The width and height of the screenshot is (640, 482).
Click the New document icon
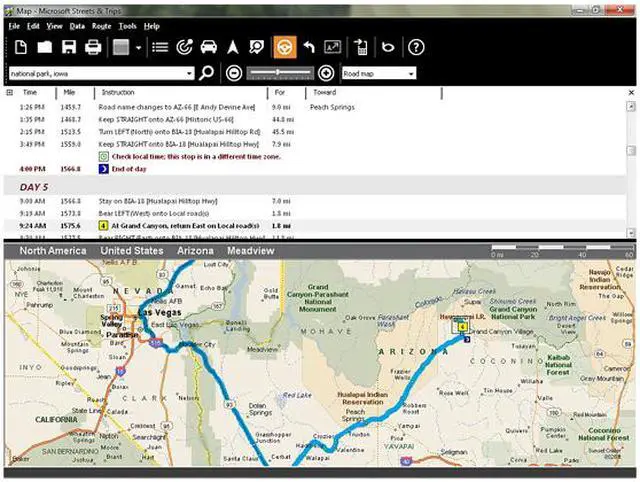pos(20,47)
